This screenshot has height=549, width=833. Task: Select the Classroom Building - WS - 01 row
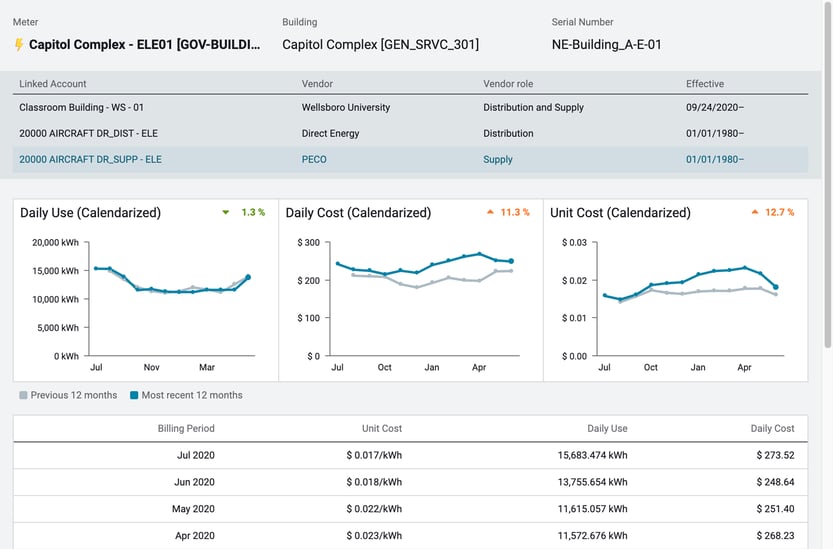pyautogui.click(x=81, y=107)
